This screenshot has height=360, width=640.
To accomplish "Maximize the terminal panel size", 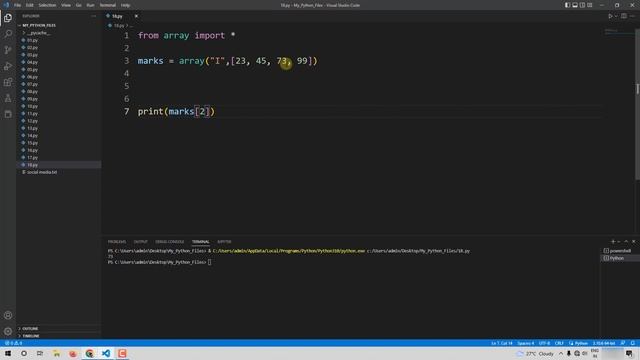I will click(x=626, y=242).
